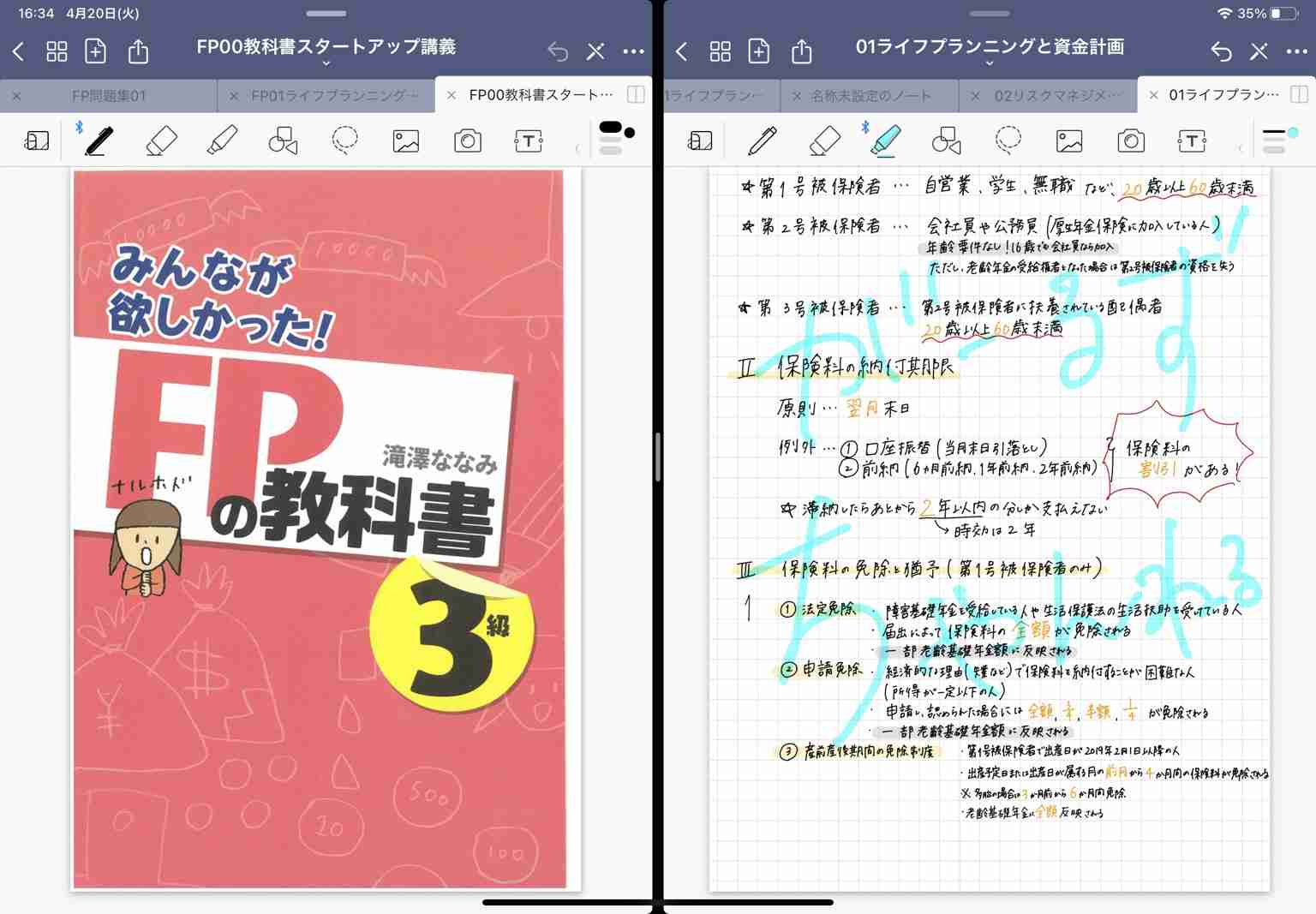Close the FP00教科書スタート tab
Screen dimensions: 1316x914
pos(452,96)
